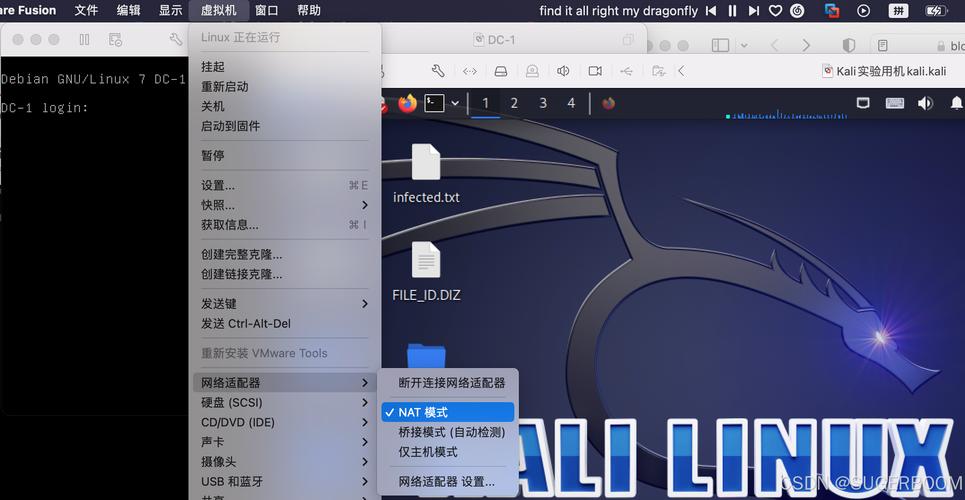Expand terminal dropdown arrow in Kali panel
965x500 pixels.
[x=455, y=103]
